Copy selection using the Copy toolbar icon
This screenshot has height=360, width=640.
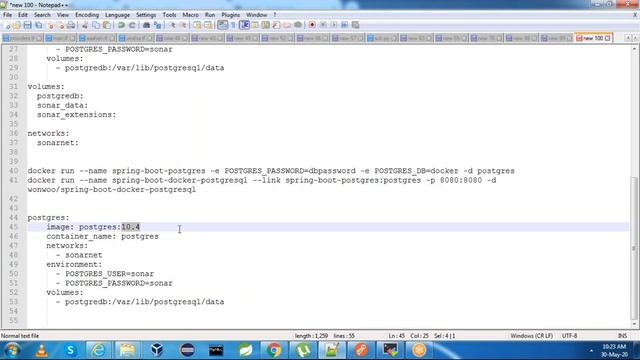[x=96, y=25]
